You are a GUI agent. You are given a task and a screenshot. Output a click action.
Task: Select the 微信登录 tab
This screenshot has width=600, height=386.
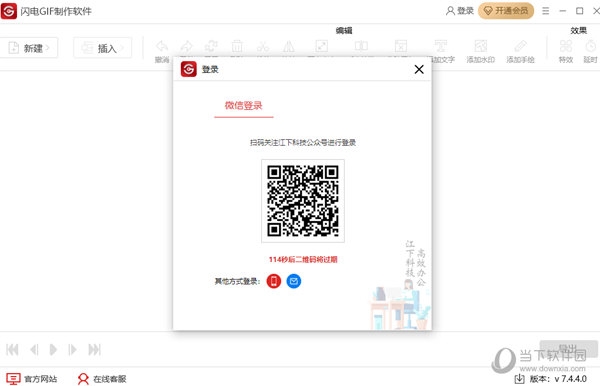coord(244,106)
